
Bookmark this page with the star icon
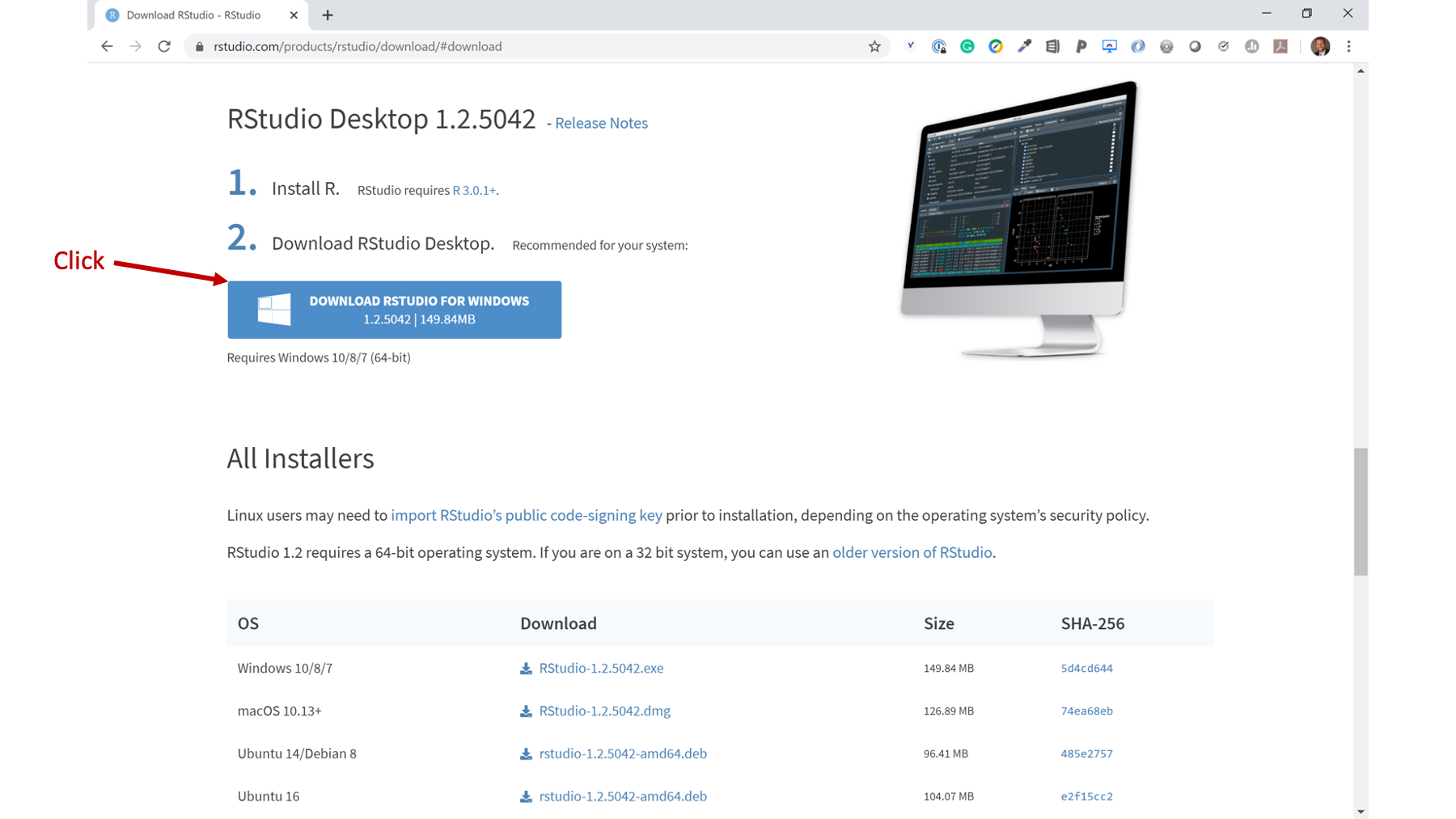[x=874, y=47]
